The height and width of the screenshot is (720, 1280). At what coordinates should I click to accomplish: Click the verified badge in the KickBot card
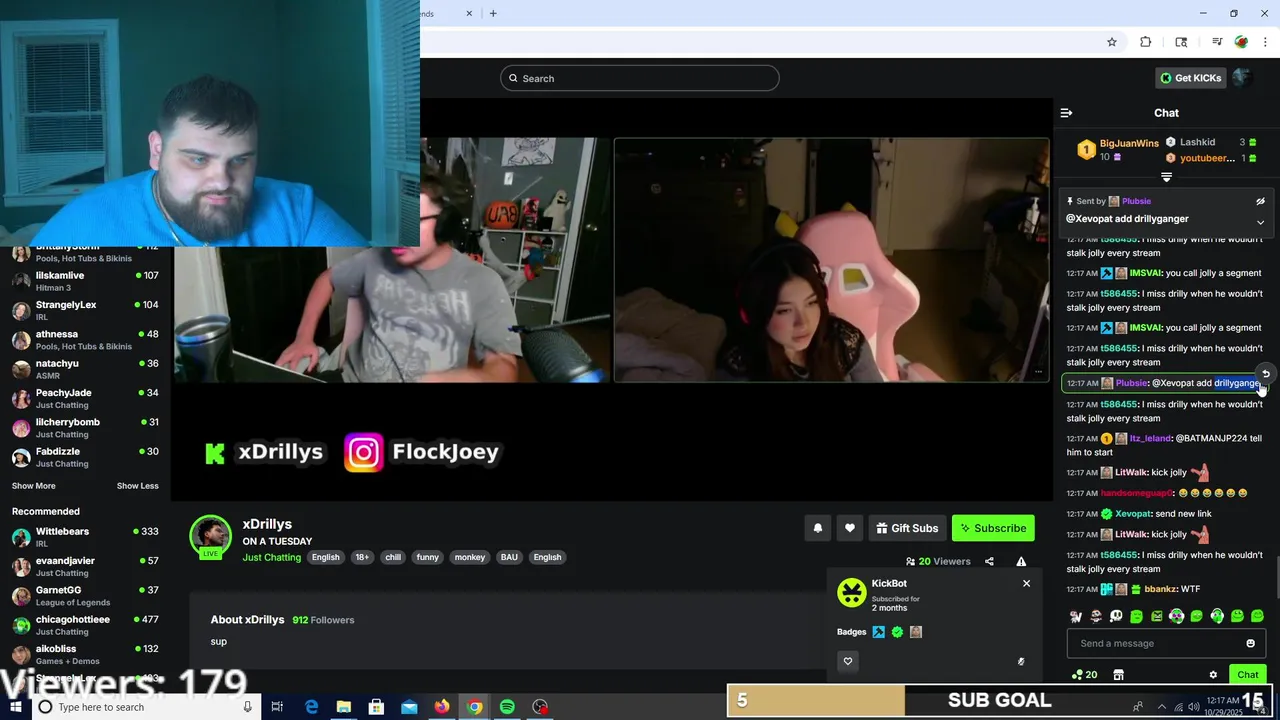(897, 632)
